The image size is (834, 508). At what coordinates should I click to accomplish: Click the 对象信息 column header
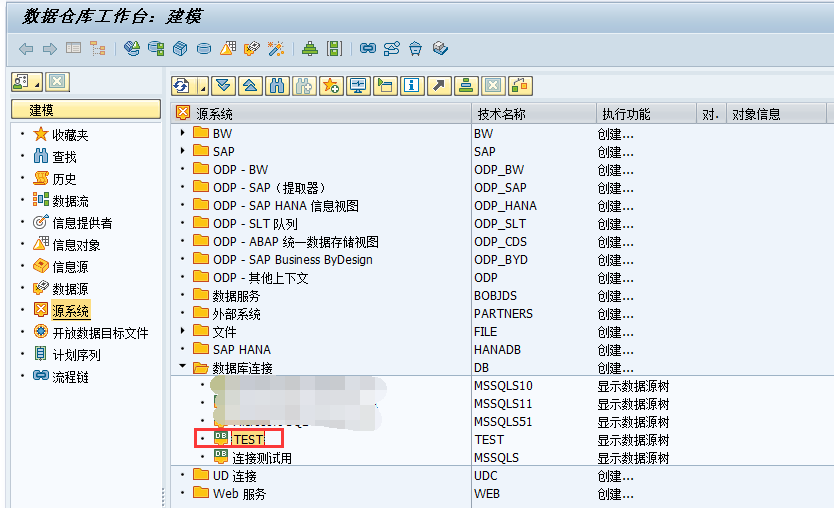(x=776, y=114)
